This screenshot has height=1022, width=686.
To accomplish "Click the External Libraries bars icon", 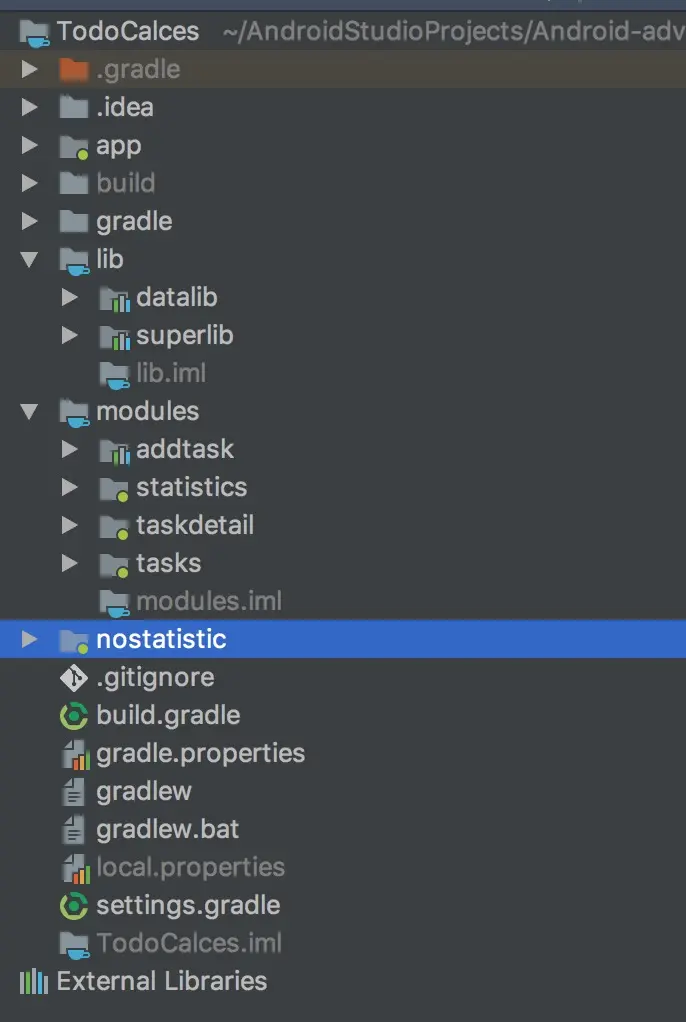I will pyautogui.click(x=34, y=982).
